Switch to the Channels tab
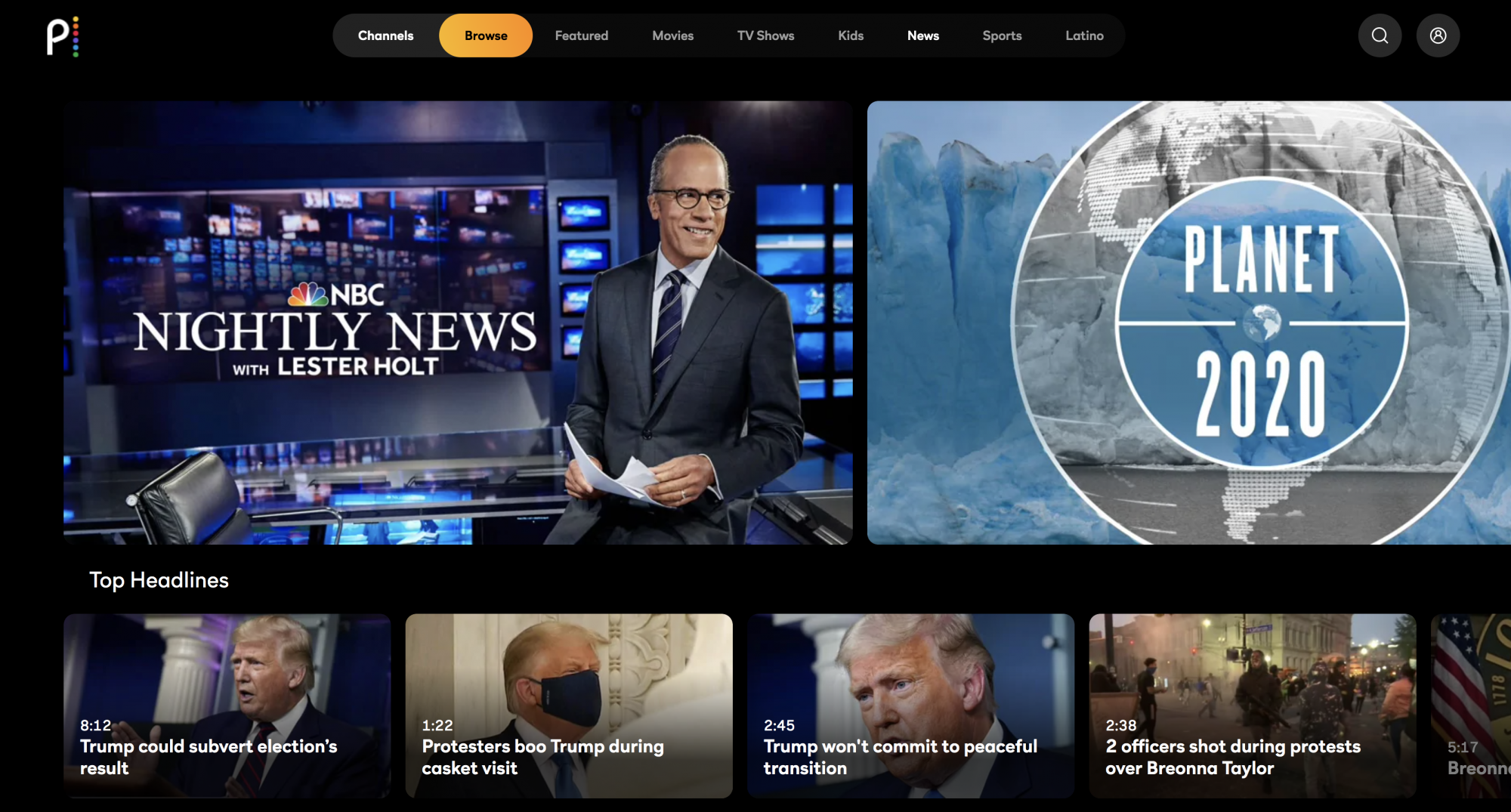Screen dimensions: 1511x812 point(385,36)
